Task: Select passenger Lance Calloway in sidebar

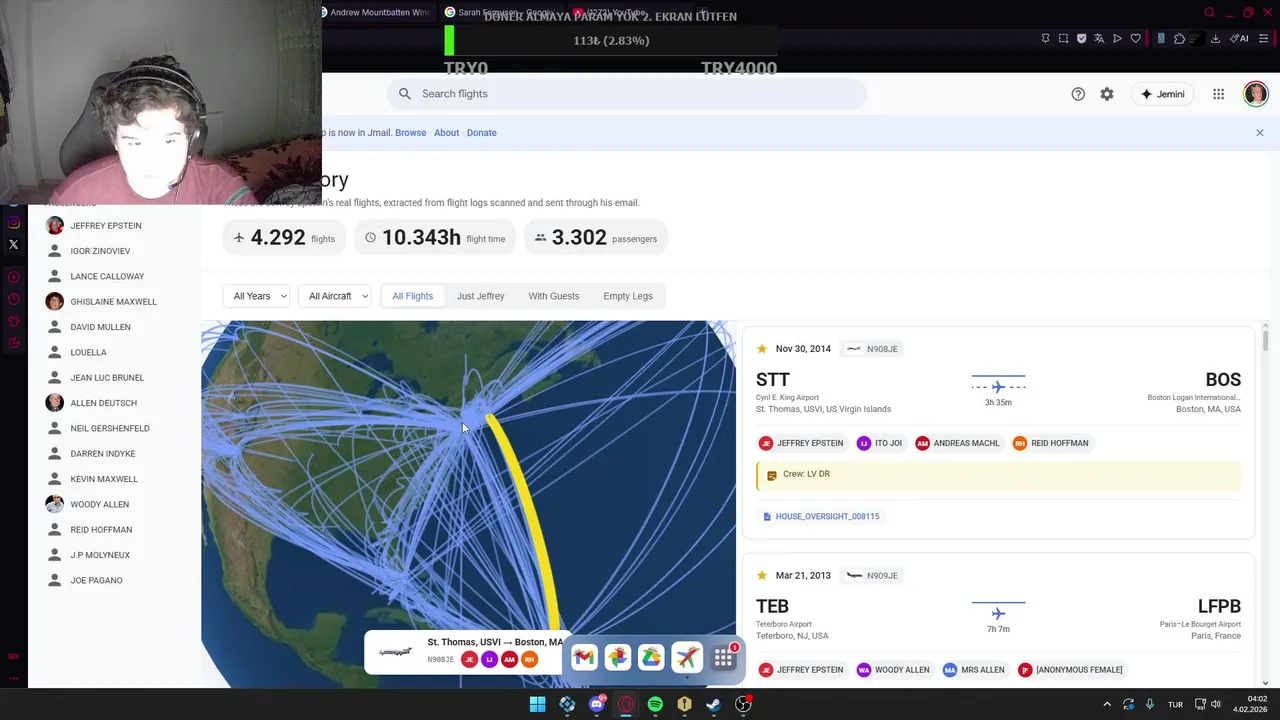Action: click(107, 276)
